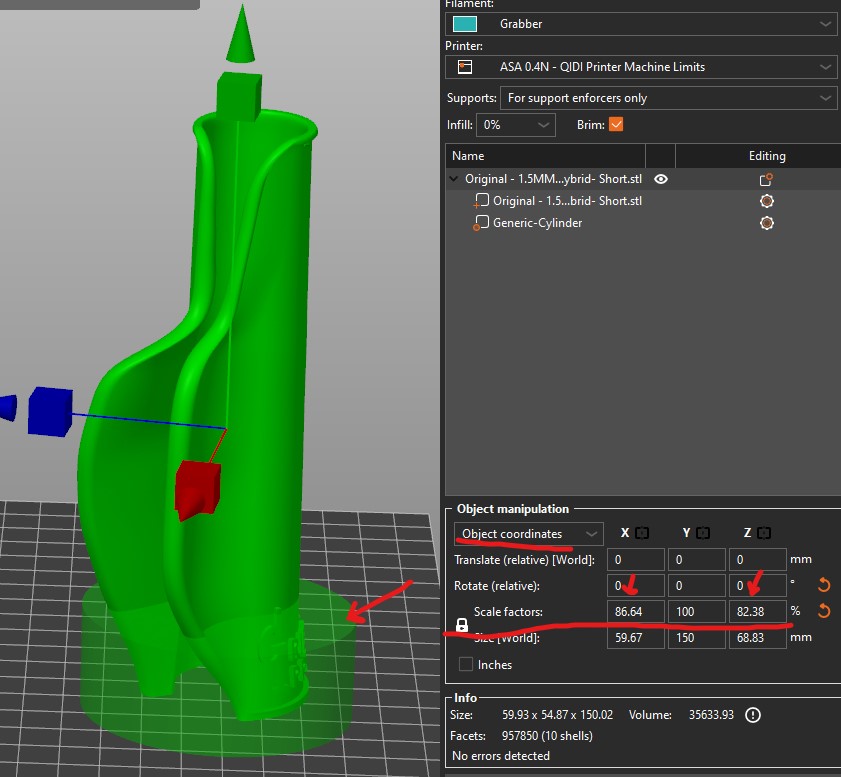Click the Size Y field 150
The image size is (841, 777).
tap(697, 638)
